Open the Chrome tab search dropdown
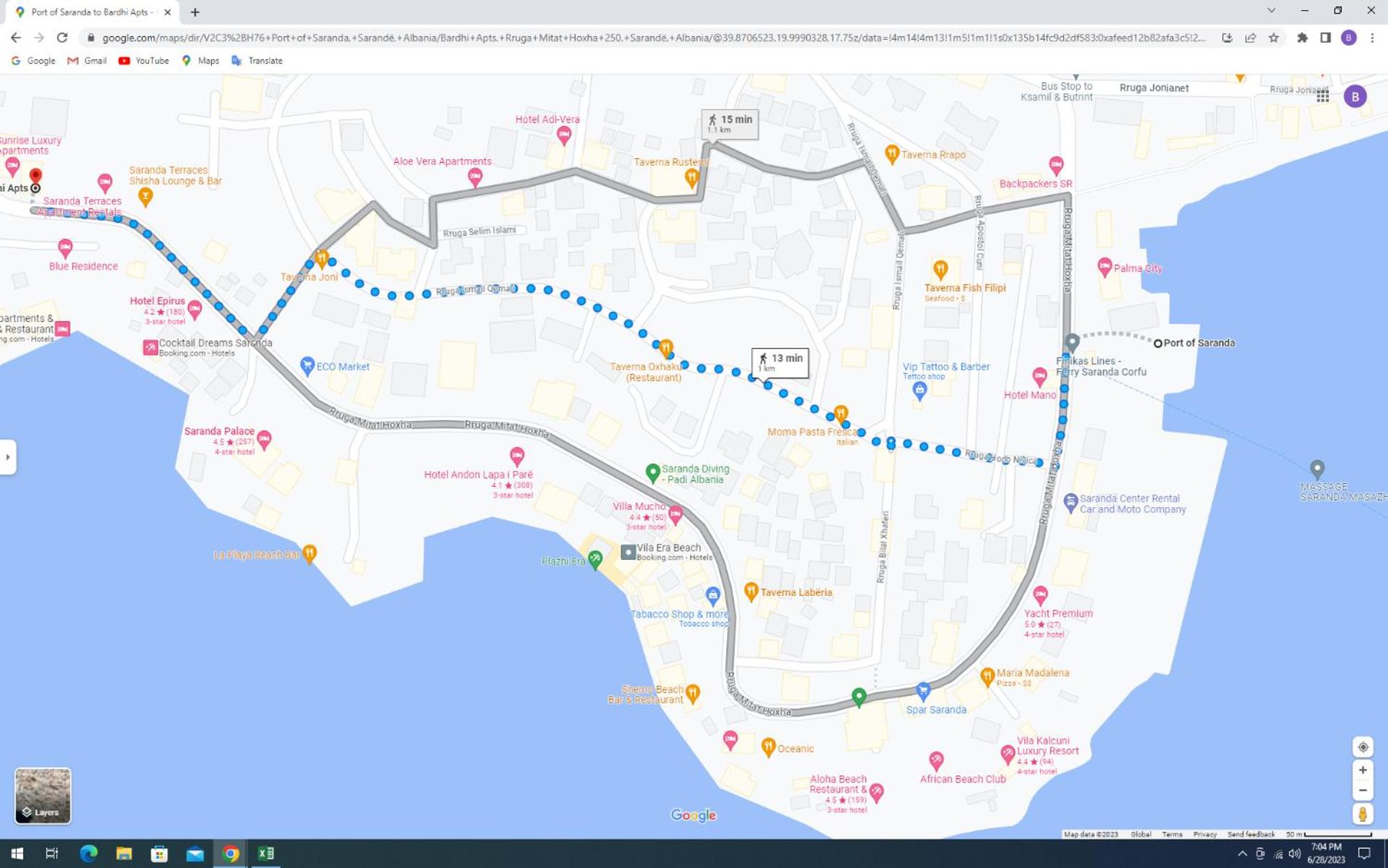The width and height of the screenshot is (1388, 868). pos(1271,11)
